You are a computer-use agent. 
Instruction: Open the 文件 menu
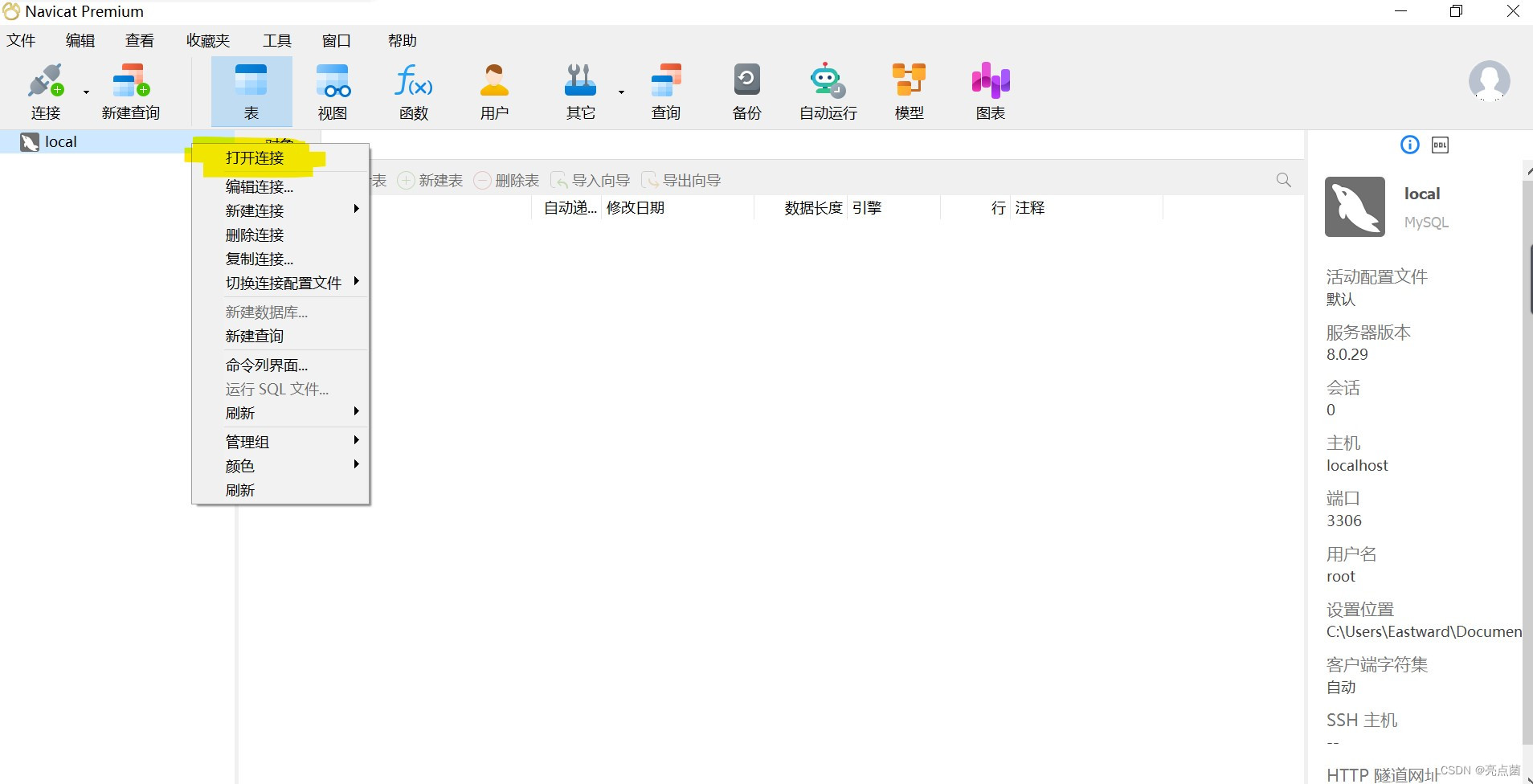coord(21,40)
